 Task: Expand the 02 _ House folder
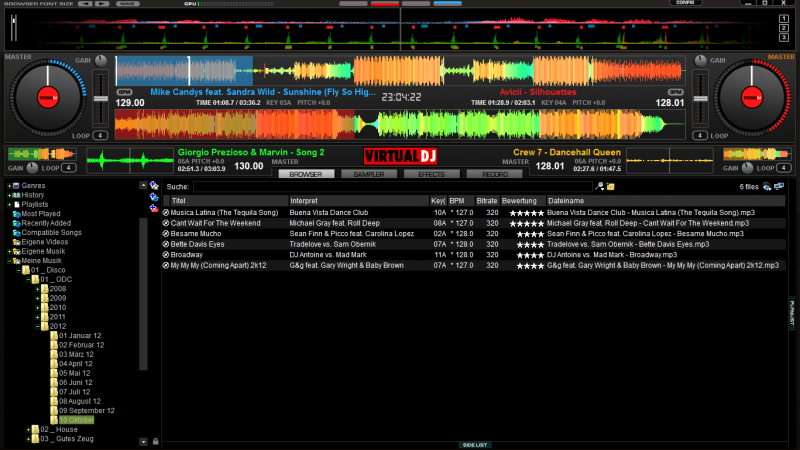click(x=28, y=430)
